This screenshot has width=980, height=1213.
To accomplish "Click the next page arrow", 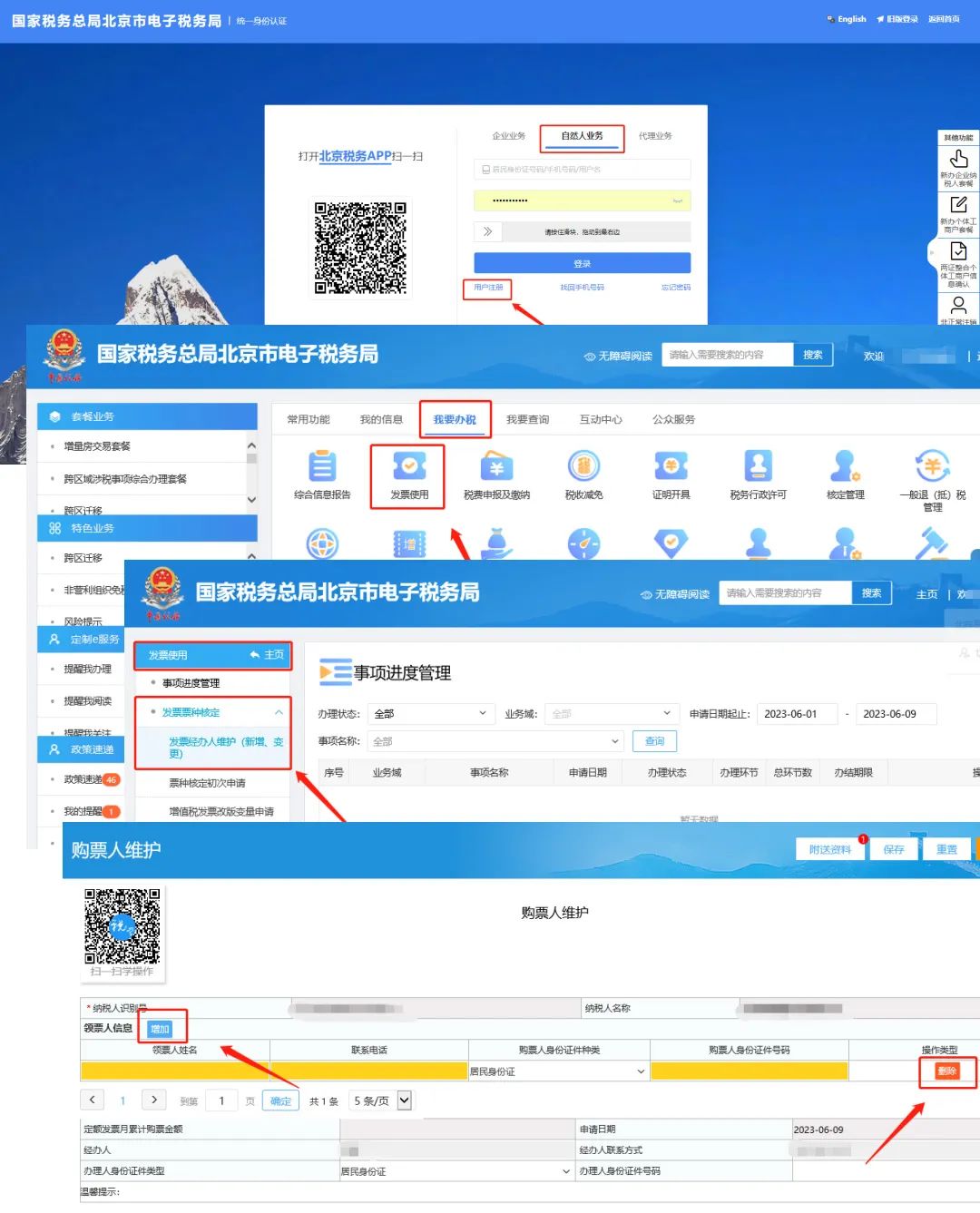I will [154, 1100].
